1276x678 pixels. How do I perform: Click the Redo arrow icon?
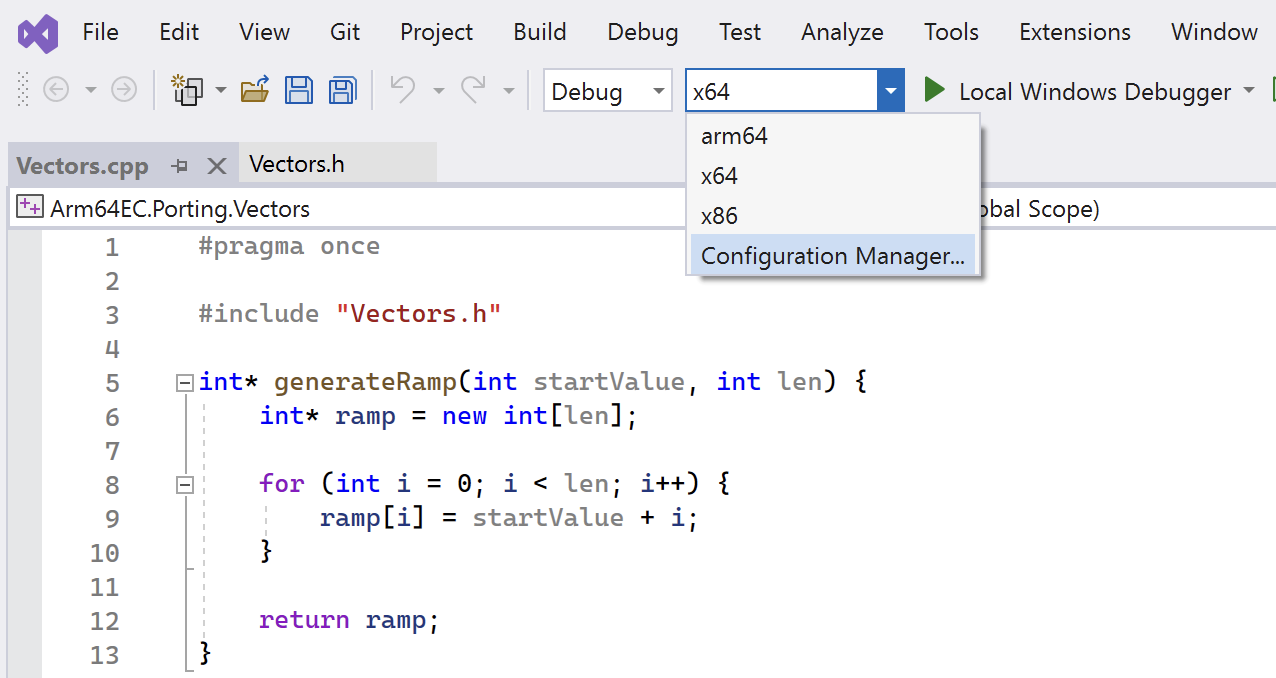473,91
